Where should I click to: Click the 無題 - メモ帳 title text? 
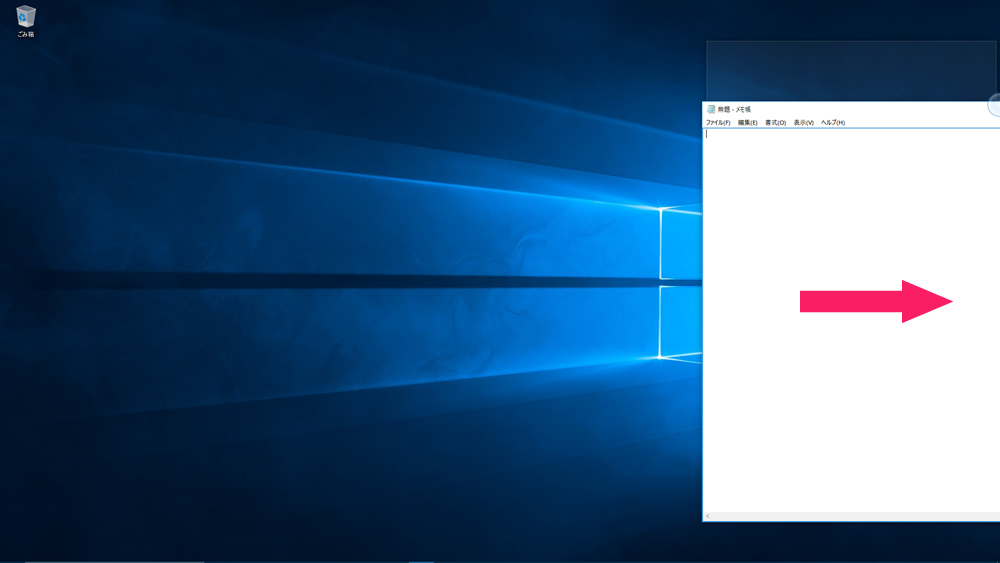pos(734,110)
